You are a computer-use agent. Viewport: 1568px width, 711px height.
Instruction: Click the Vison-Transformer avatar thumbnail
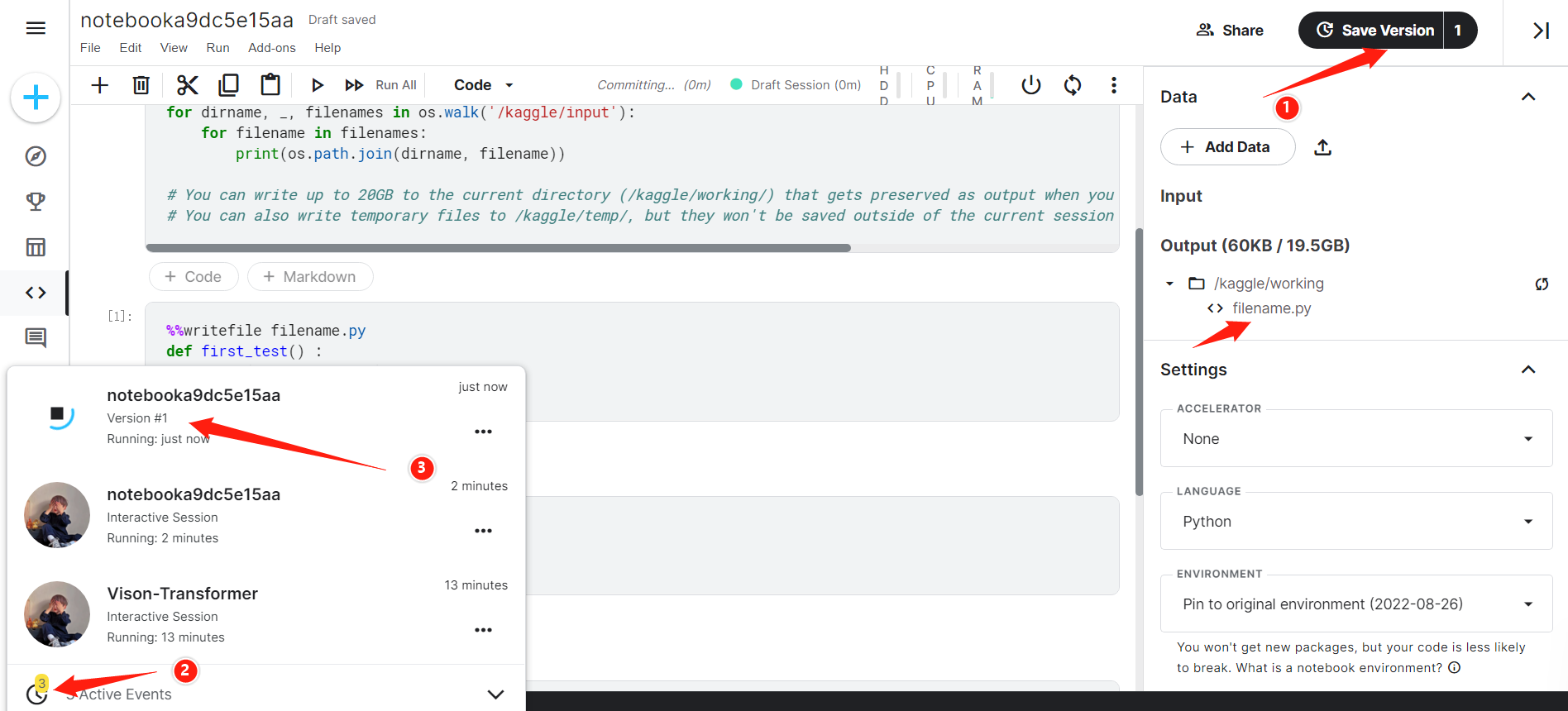click(x=57, y=614)
